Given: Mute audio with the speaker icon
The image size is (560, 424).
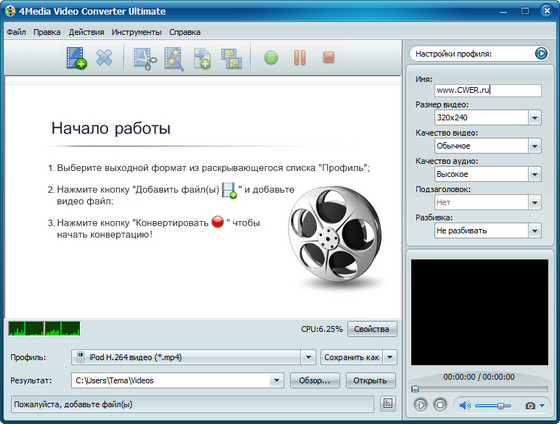Looking at the screenshot, I should pos(464,405).
